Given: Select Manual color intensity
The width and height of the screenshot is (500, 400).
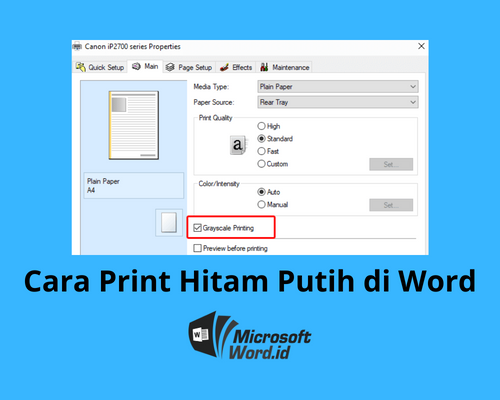Looking at the screenshot, I should [x=273, y=205].
